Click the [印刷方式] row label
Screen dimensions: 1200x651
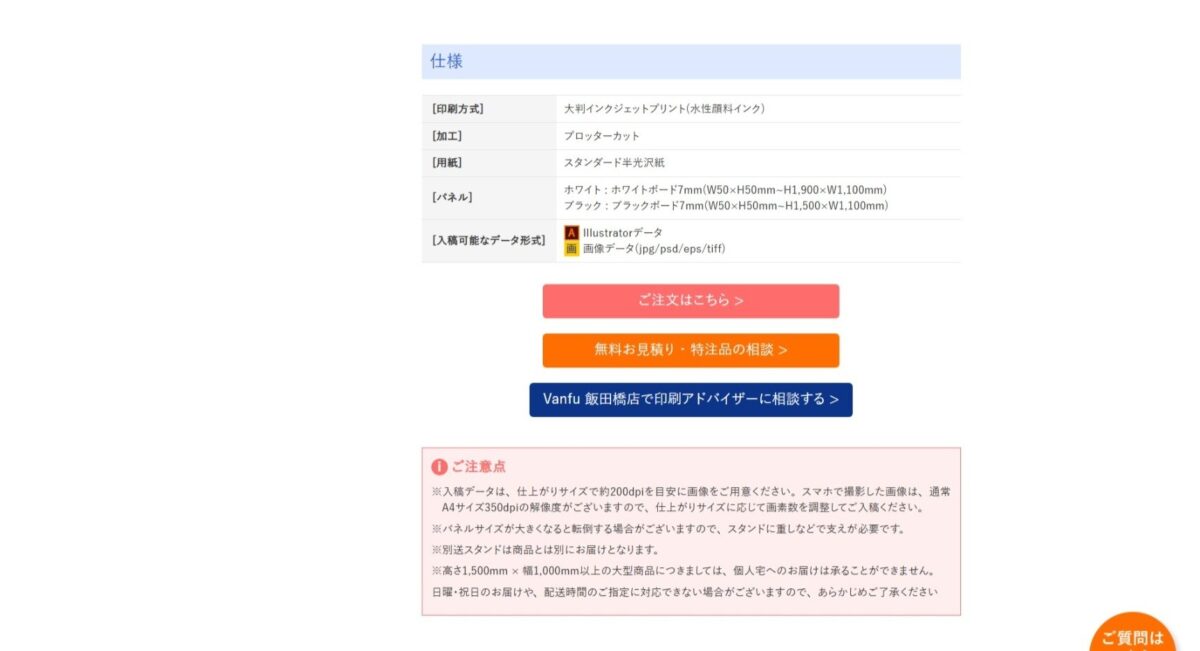tap(458, 109)
